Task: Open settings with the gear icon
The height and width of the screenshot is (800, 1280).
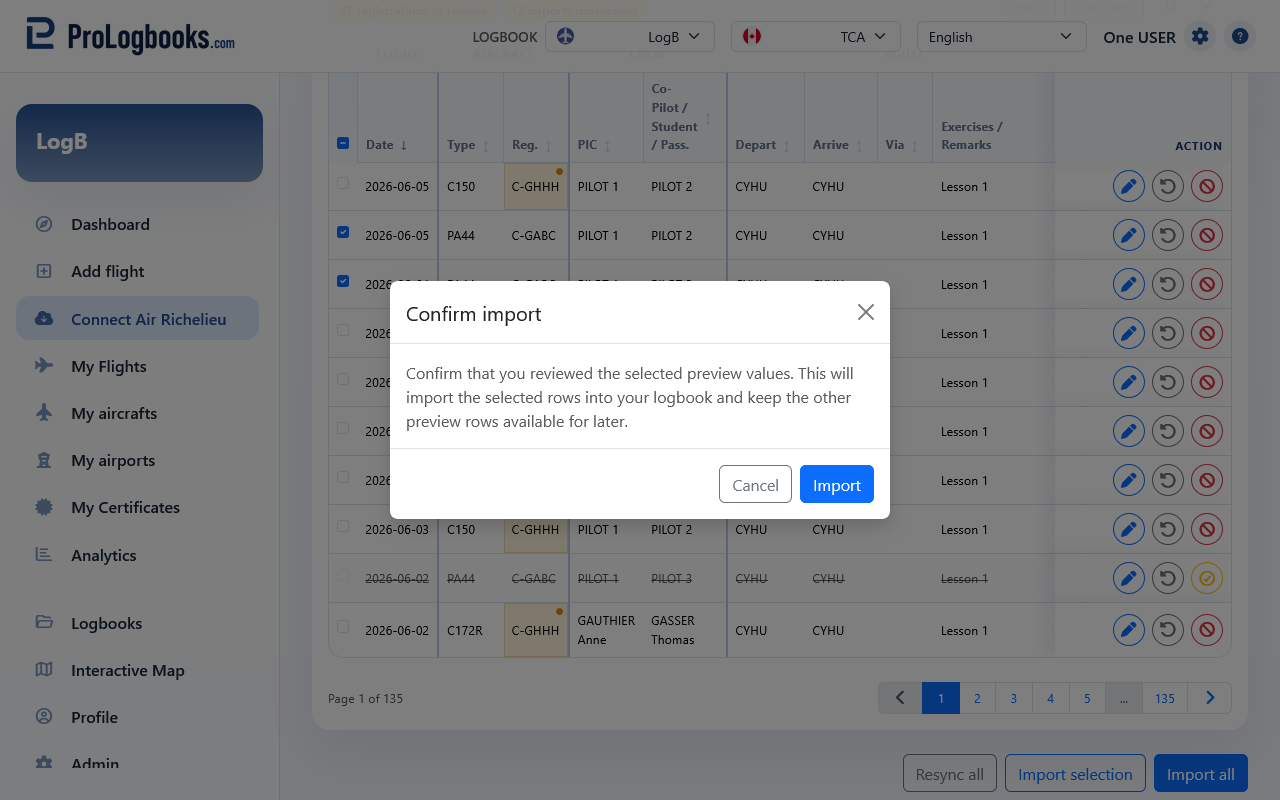Action: [1200, 37]
